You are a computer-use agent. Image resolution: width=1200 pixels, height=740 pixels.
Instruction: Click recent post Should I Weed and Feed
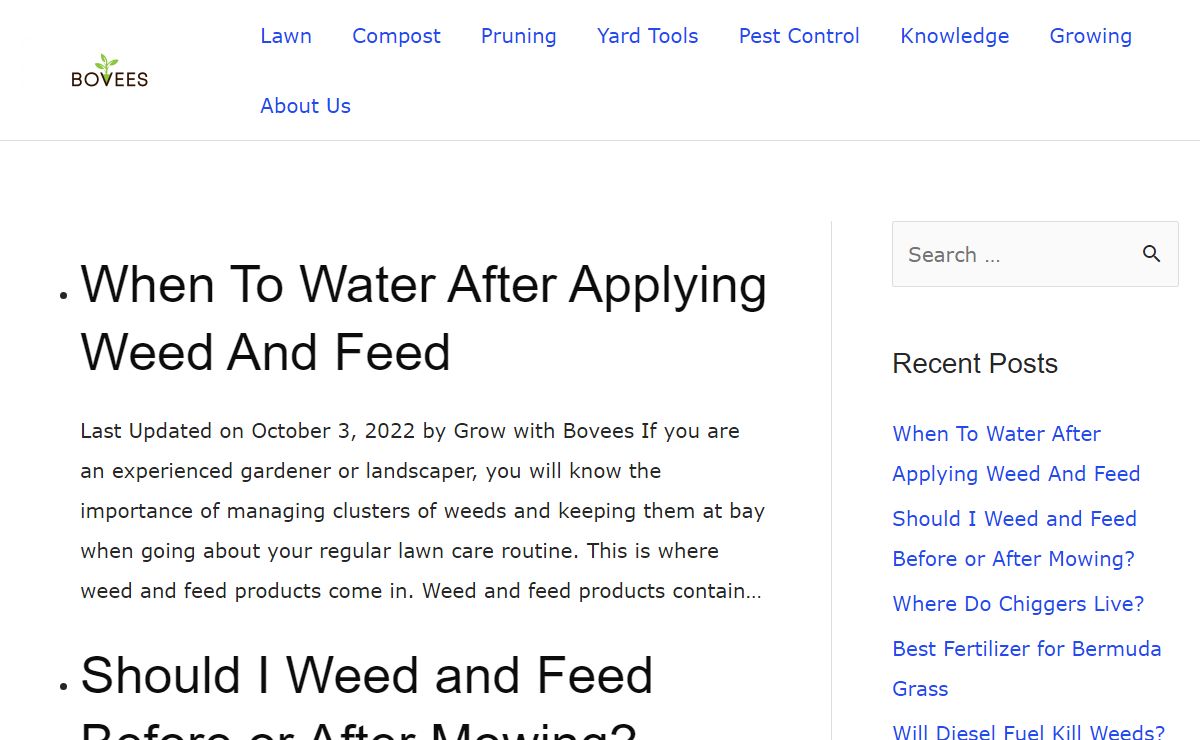pyautogui.click(x=1014, y=538)
